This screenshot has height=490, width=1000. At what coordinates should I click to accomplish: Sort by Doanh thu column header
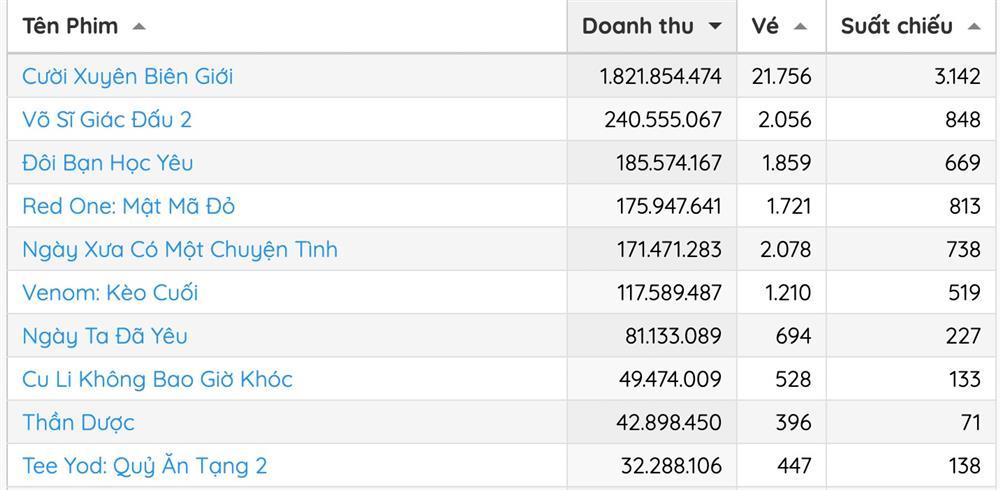[x=637, y=27]
